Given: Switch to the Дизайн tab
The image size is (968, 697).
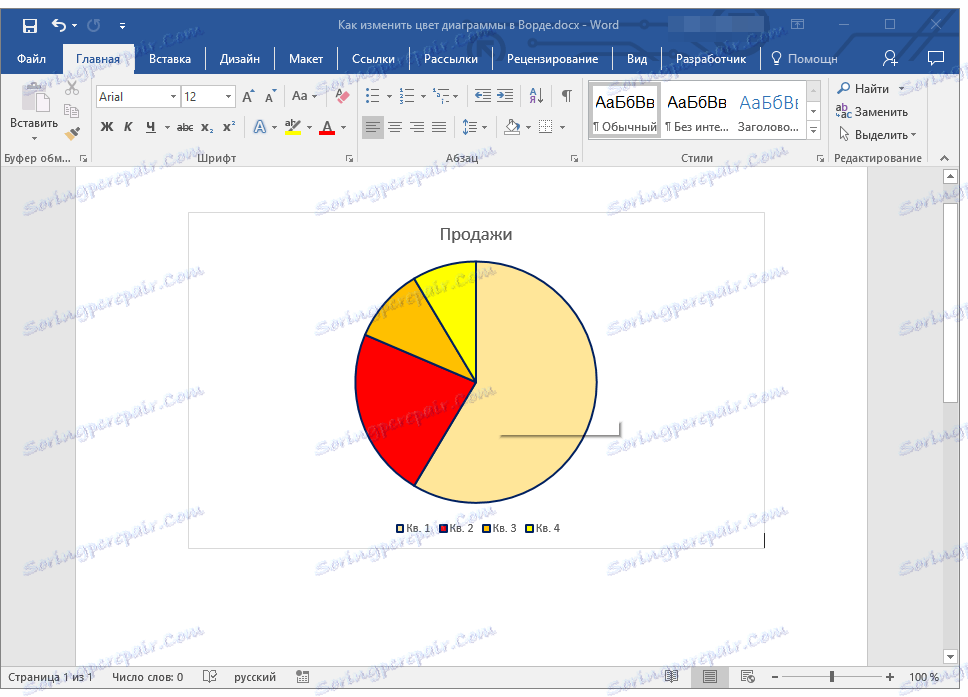Looking at the screenshot, I should pyautogui.click(x=240, y=59).
